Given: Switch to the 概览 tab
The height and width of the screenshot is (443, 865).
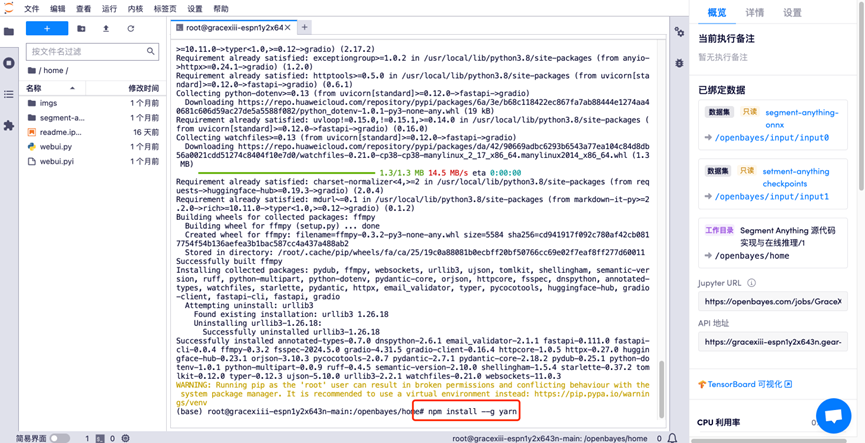Looking at the screenshot, I should (x=717, y=13).
